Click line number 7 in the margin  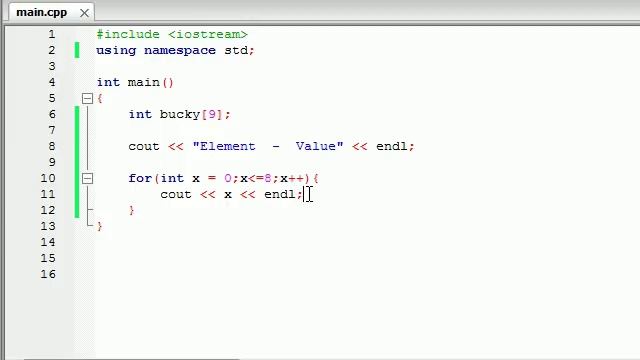[x=52, y=130]
